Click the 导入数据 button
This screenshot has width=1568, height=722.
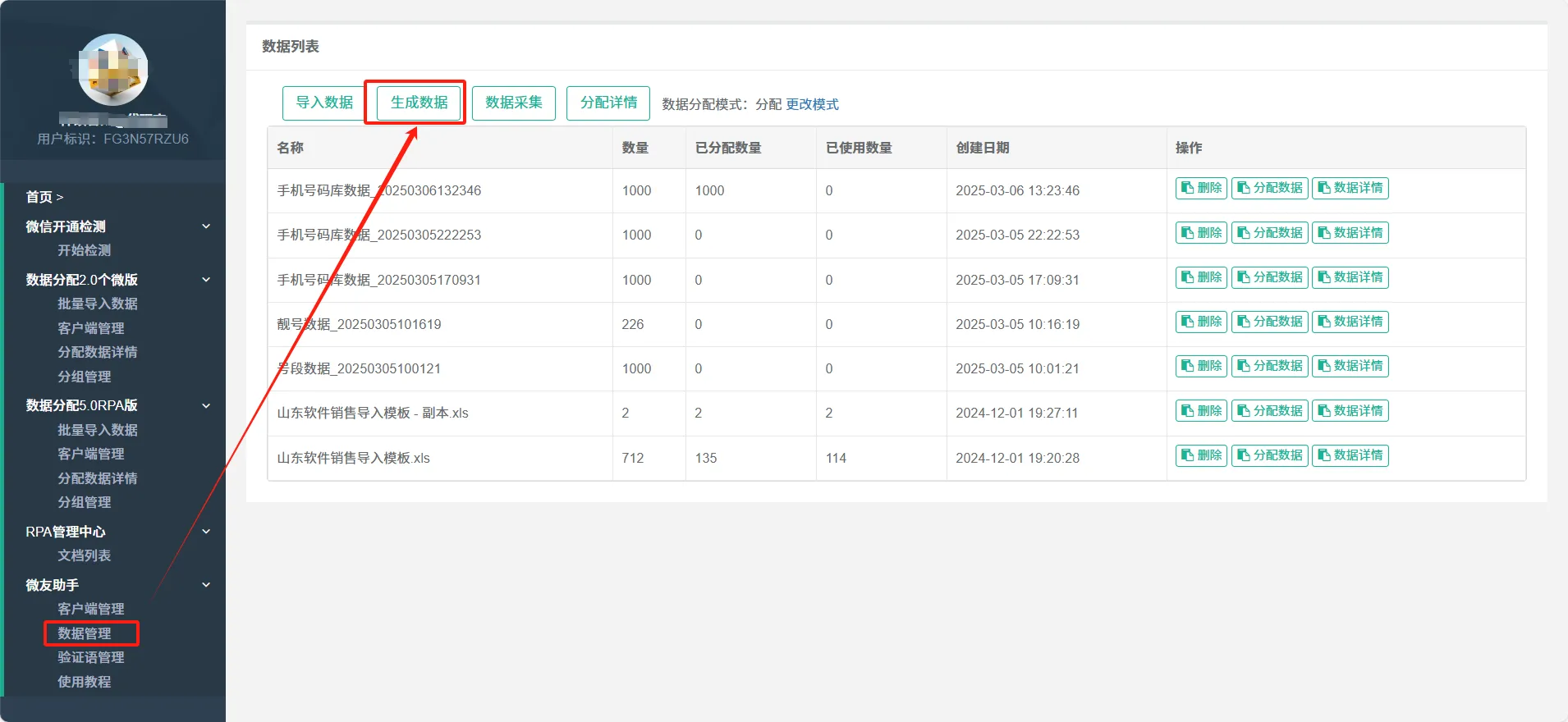click(x=324, y=103)
